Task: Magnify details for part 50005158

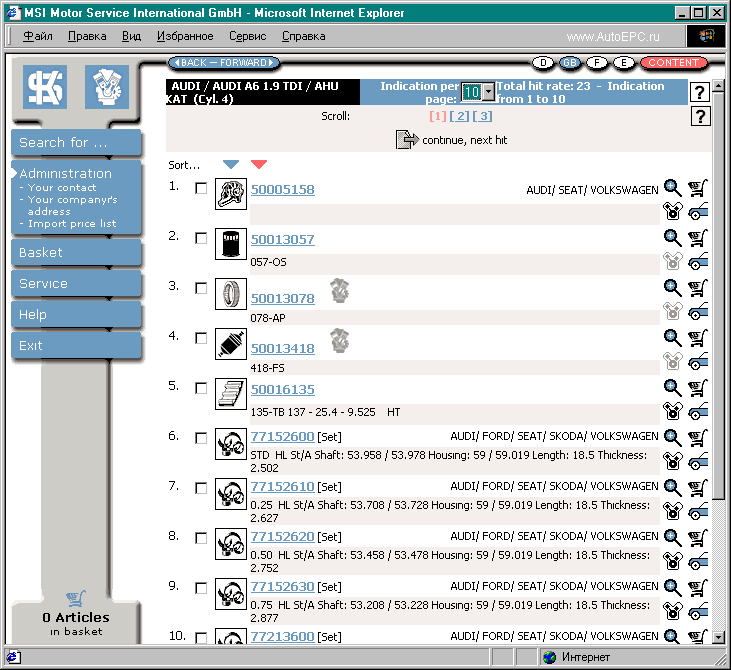Action: pos(672,188)
